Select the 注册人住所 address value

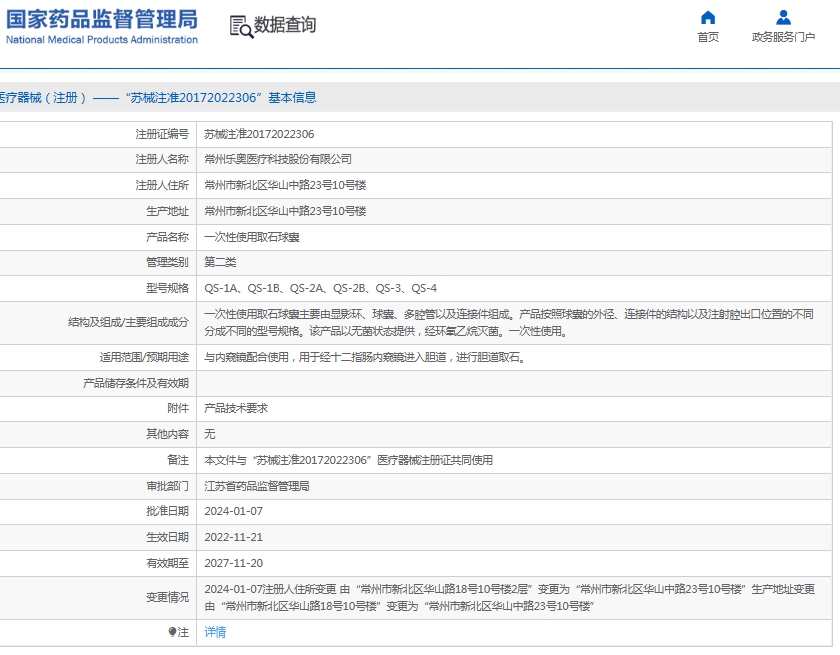pyautogui.click(x=285, y=185)
